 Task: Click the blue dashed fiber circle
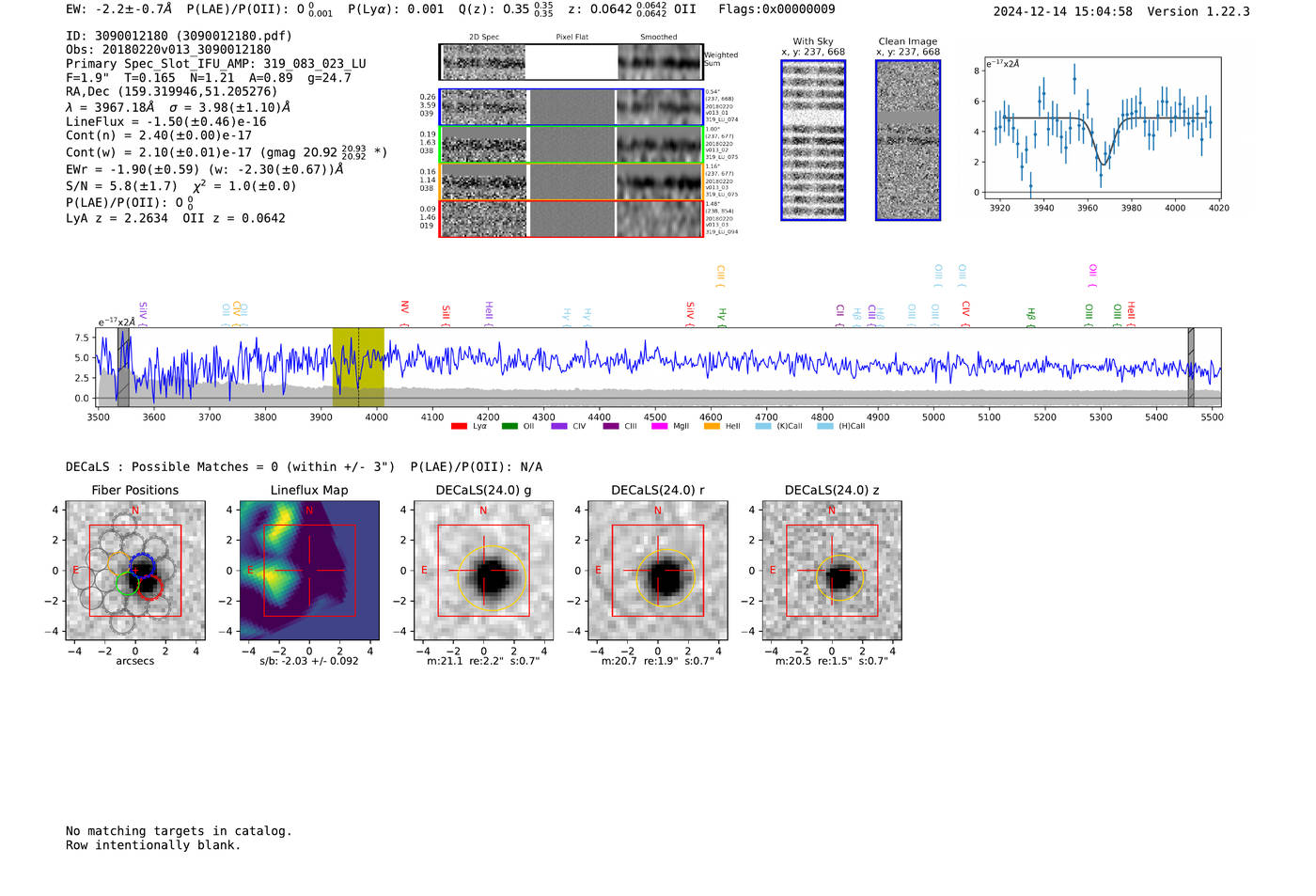(x=142, y=567)
